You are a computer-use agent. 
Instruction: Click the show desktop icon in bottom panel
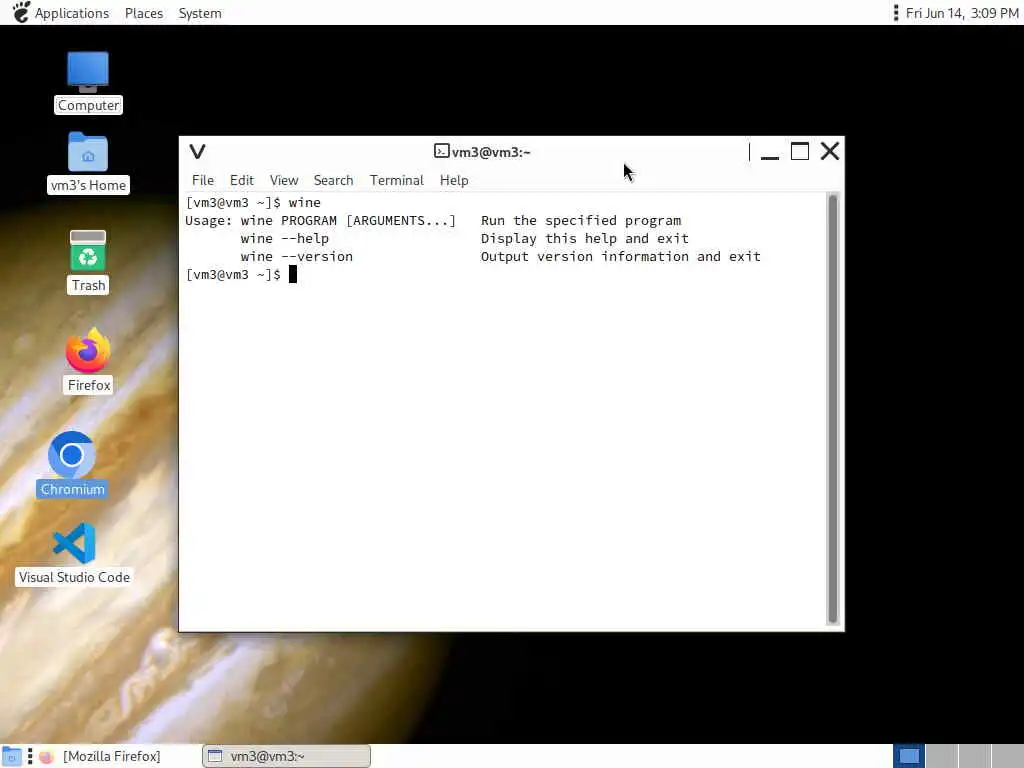click(11, 756)
